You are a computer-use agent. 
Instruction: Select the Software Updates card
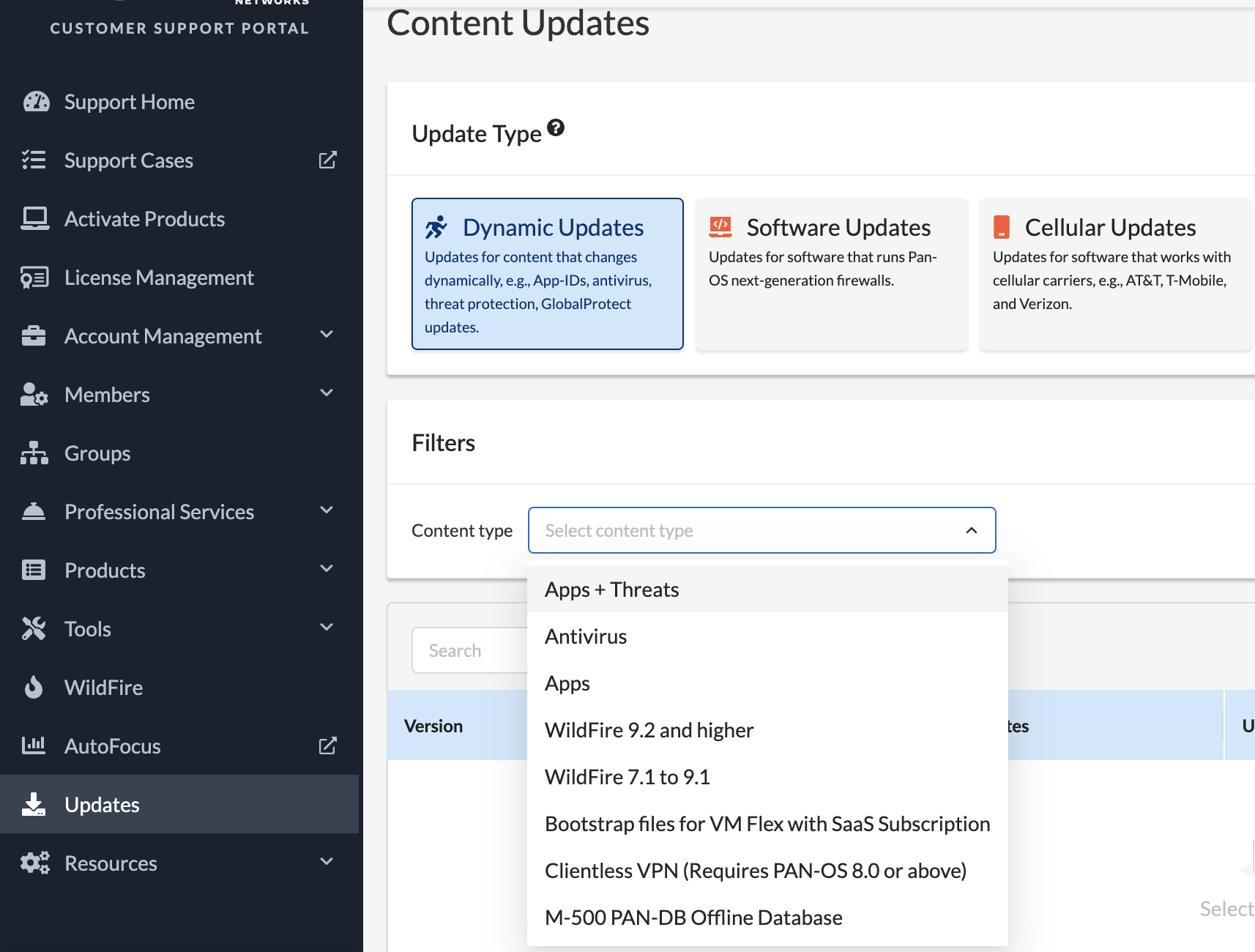[831, 273]
